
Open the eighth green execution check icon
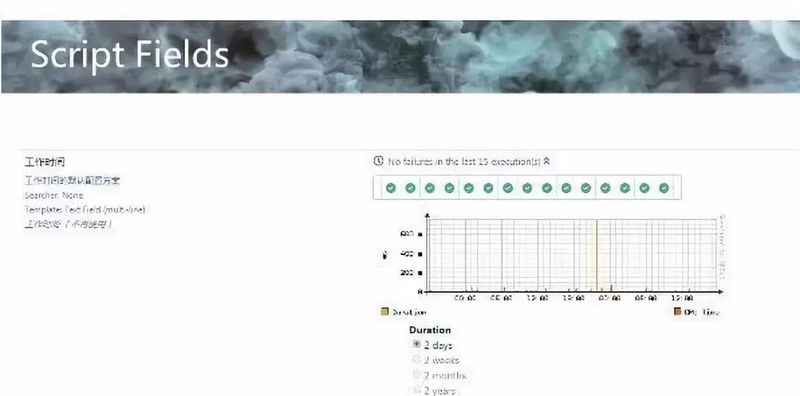click(527, 188)
